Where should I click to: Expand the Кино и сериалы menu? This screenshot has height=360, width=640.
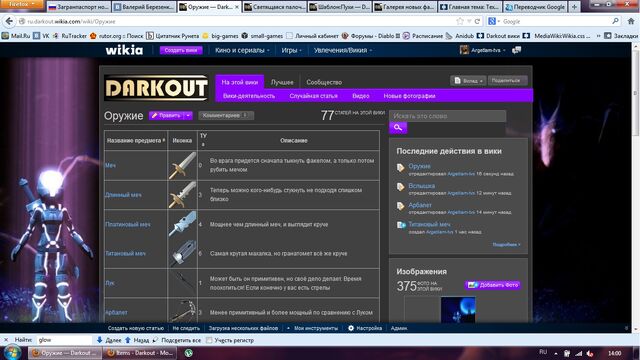click(242, 50)
